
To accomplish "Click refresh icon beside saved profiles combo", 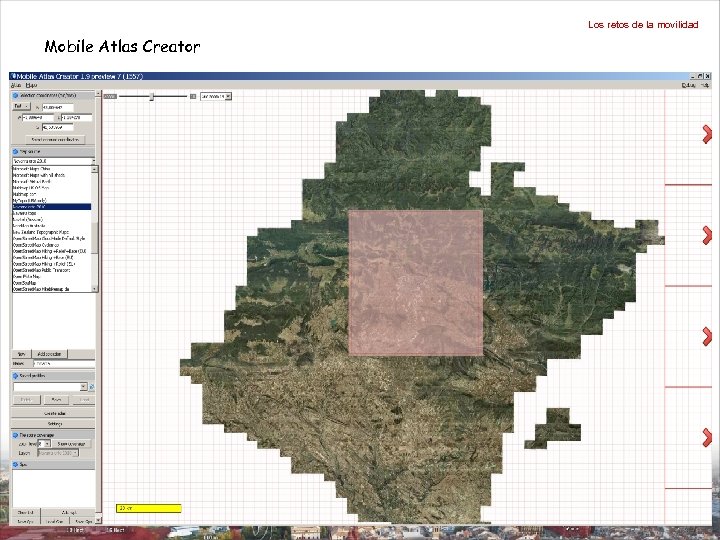I will coord(91,387).
